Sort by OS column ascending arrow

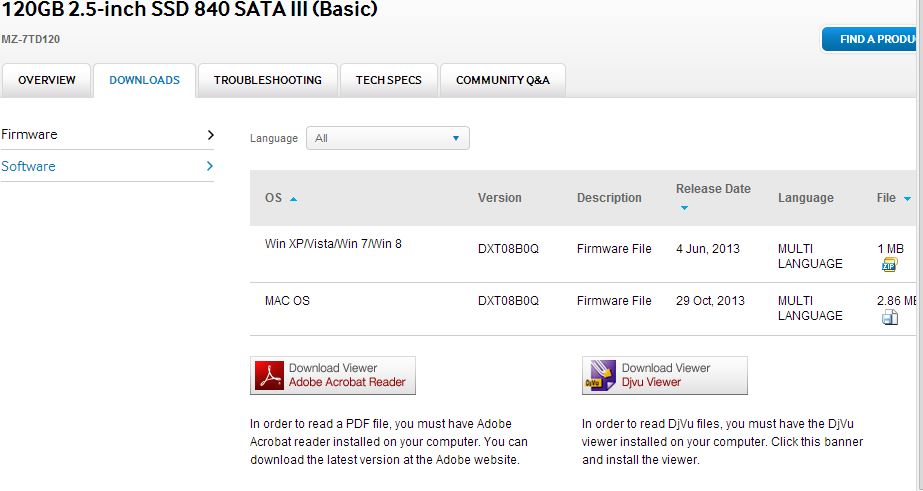[293, 199]
